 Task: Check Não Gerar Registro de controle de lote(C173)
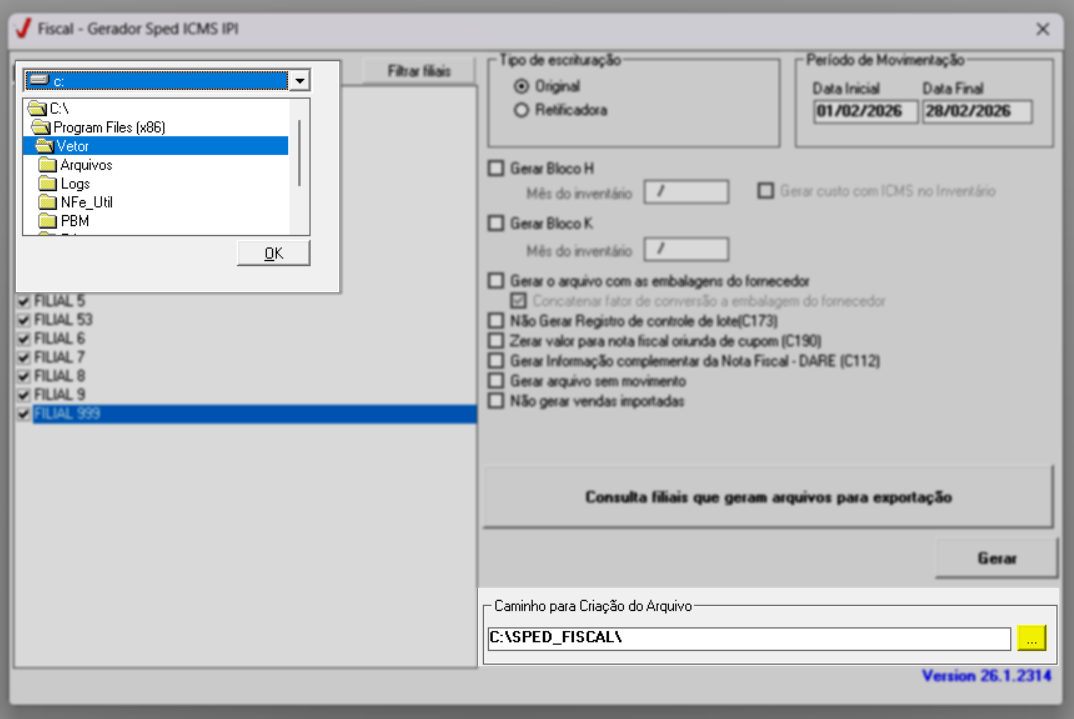pos(496,320)
